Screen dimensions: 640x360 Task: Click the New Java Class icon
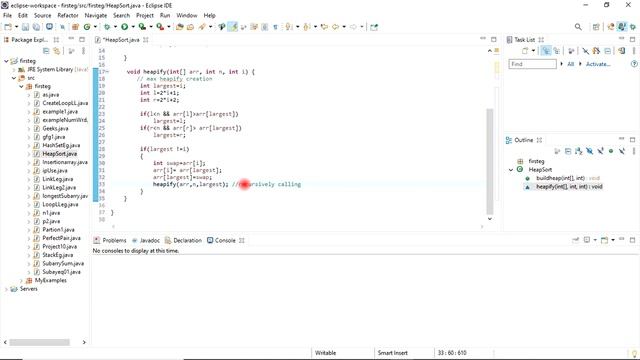[87, 27]
